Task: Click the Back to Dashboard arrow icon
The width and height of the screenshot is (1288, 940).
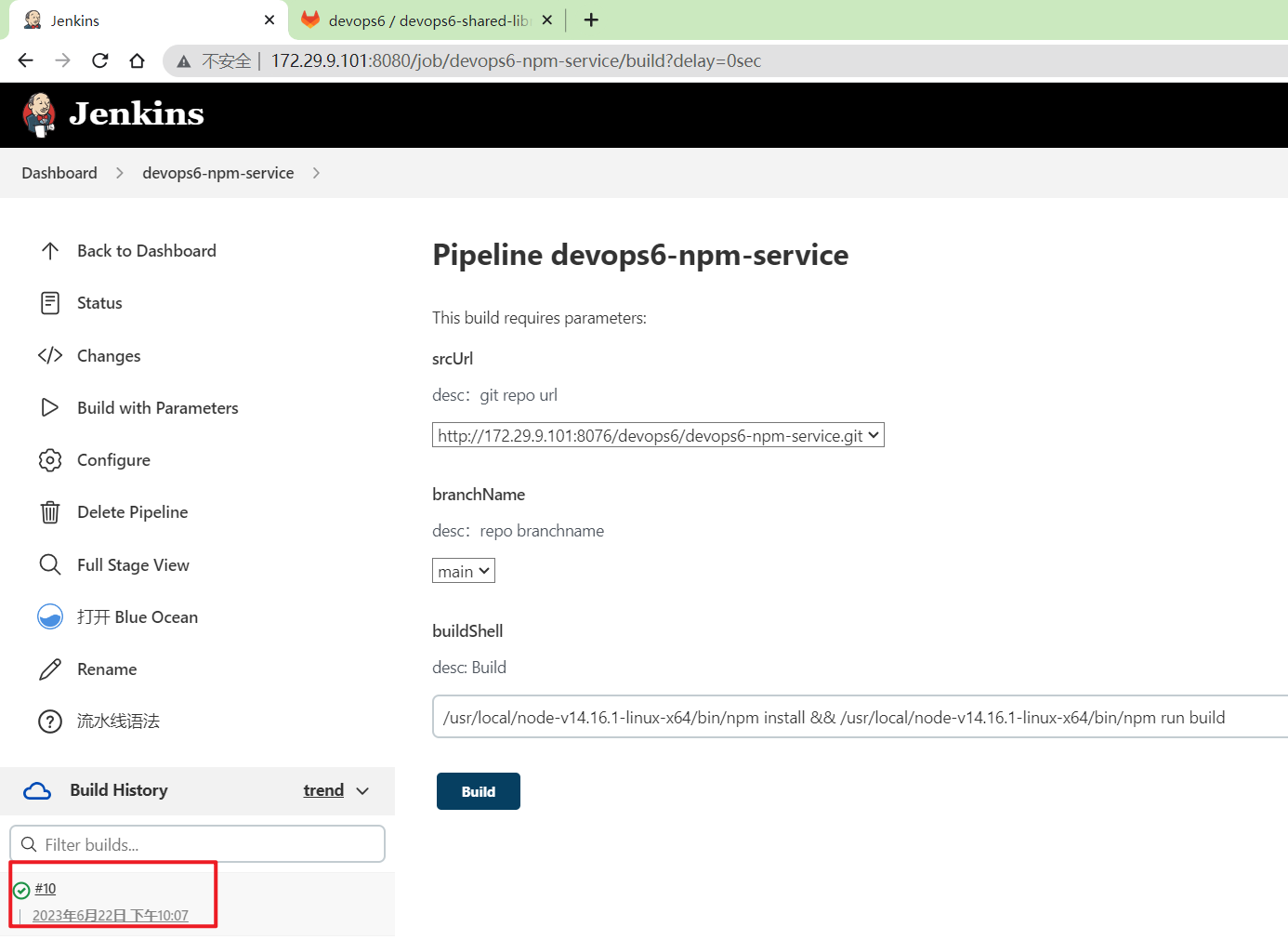Action: point(50,251)
